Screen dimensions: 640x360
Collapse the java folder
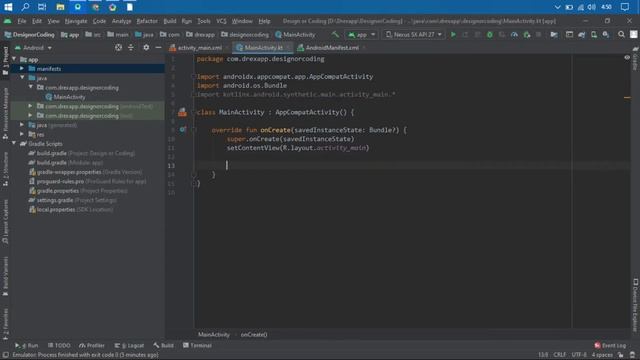click(22, 78)
